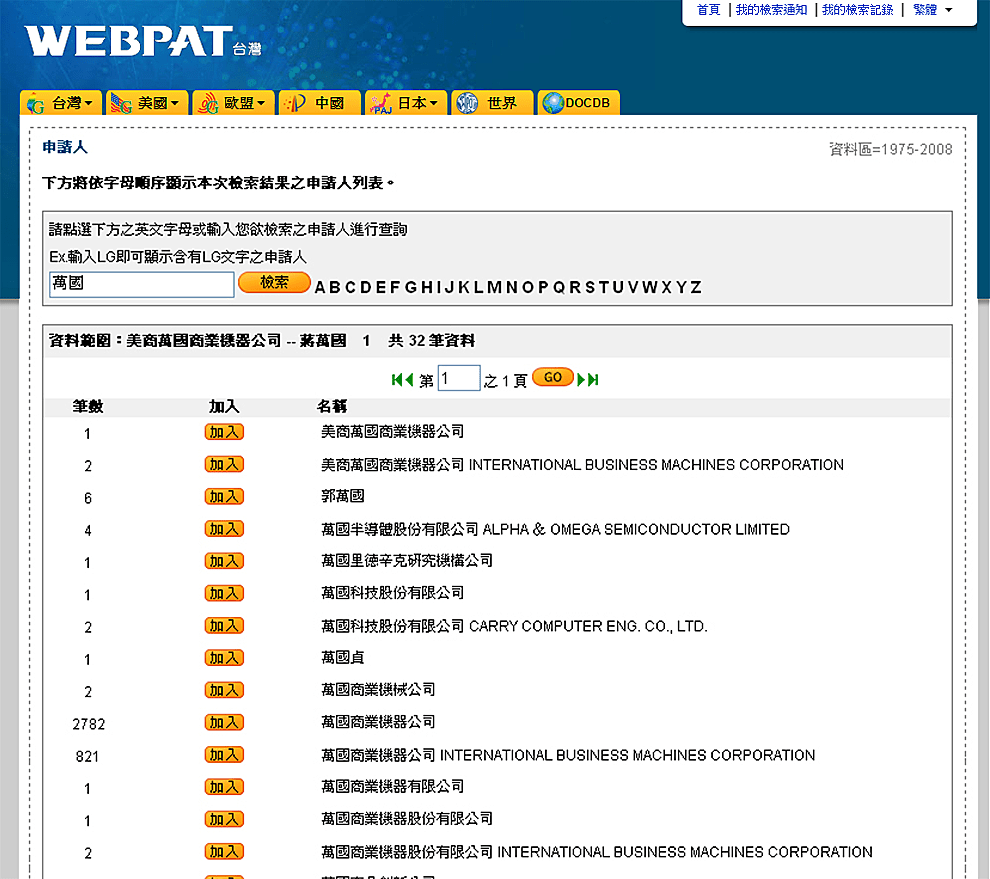Switch to the 中國 tab
Image resolution: width=990 pixels, height=879 pixels.
coord(319,103)
